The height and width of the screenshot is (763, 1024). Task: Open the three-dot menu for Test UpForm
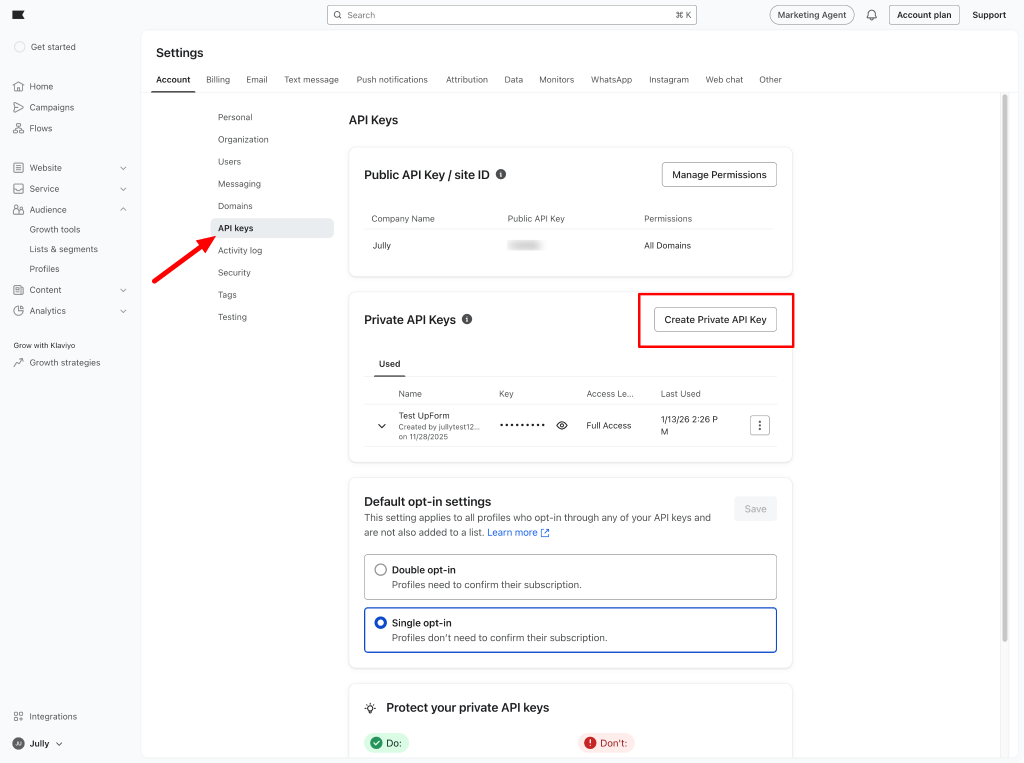[760, 425]
